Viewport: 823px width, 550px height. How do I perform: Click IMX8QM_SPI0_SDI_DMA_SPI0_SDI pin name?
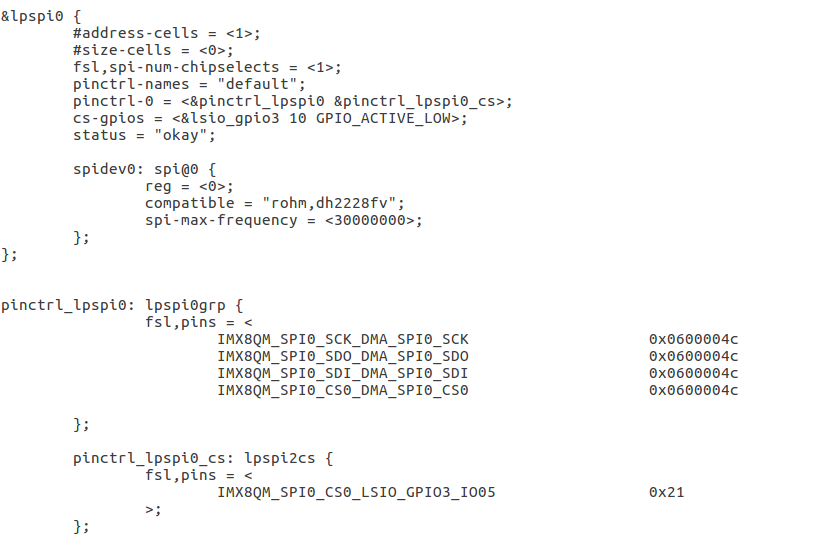click(x=342, y=373)
